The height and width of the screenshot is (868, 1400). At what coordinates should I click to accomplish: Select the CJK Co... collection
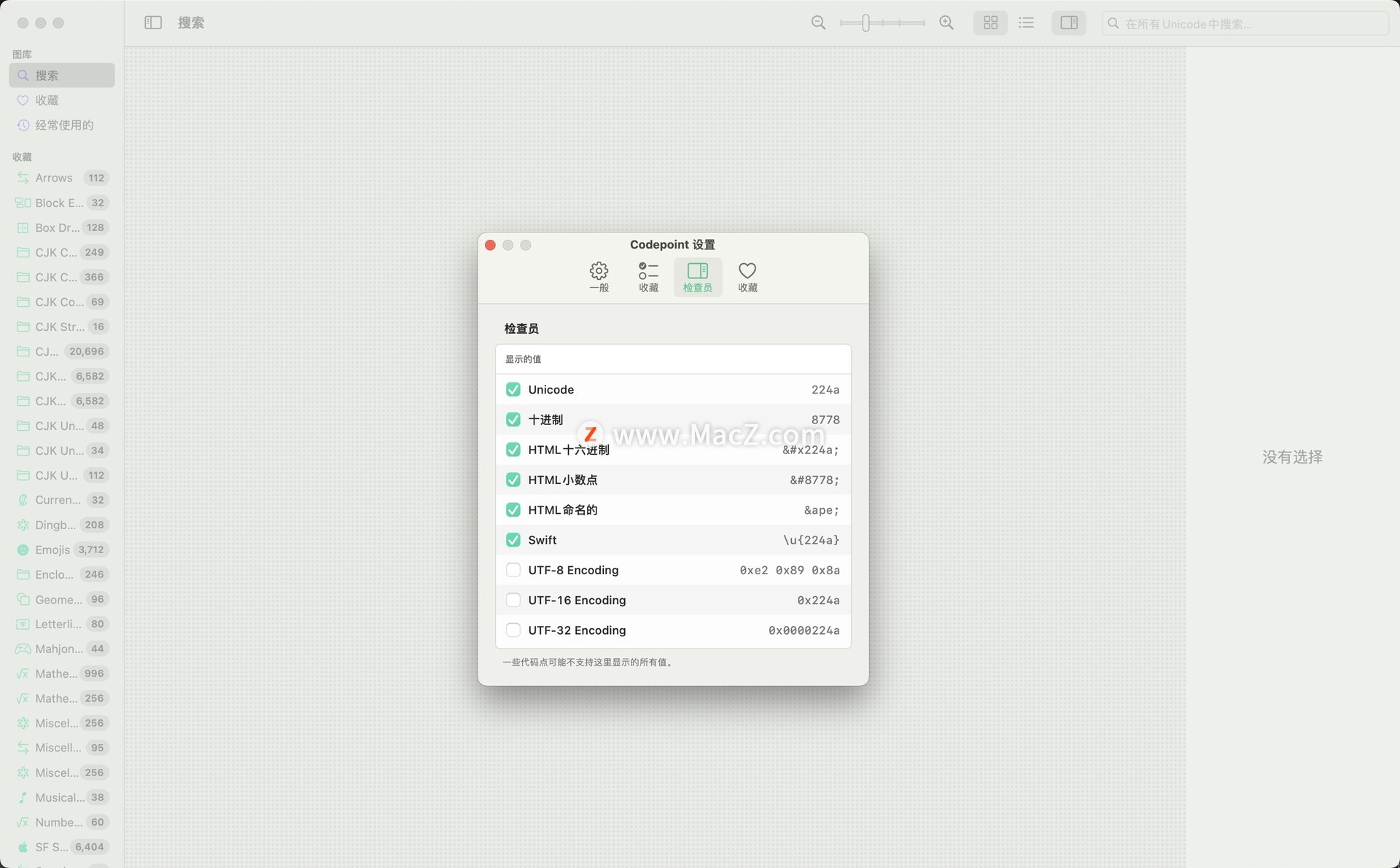tap(62, 302)
